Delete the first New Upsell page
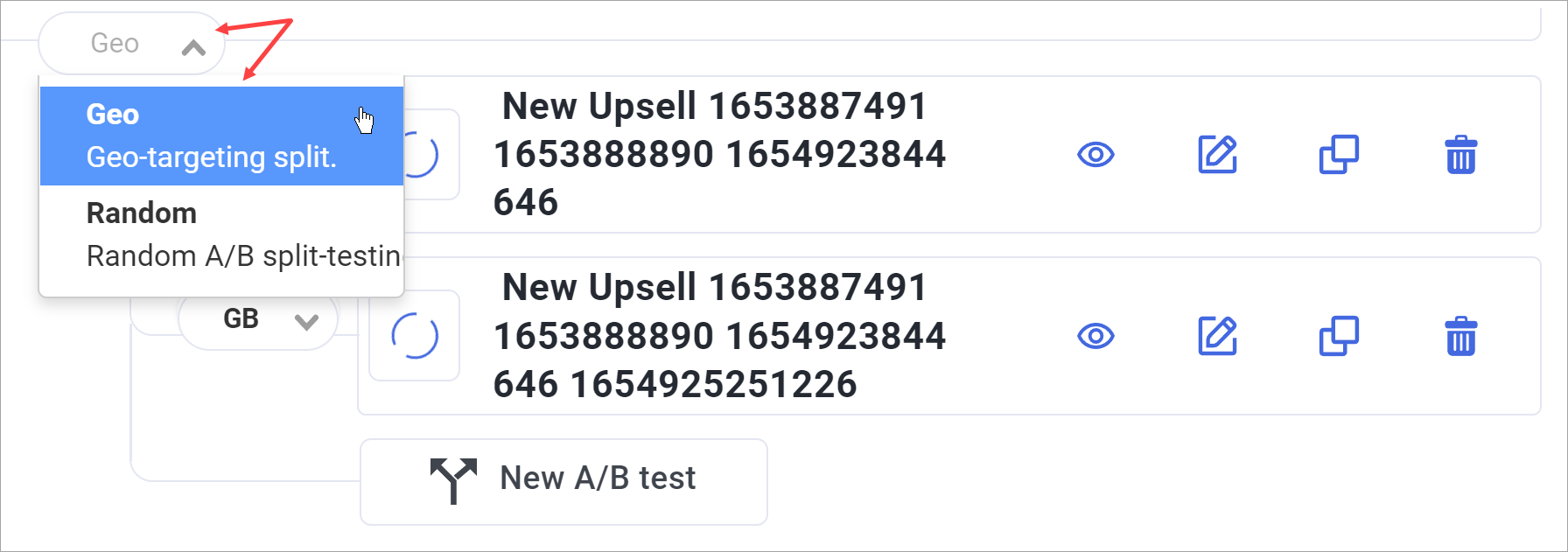Screen dimensions: 1568x552 (1460, 155)
